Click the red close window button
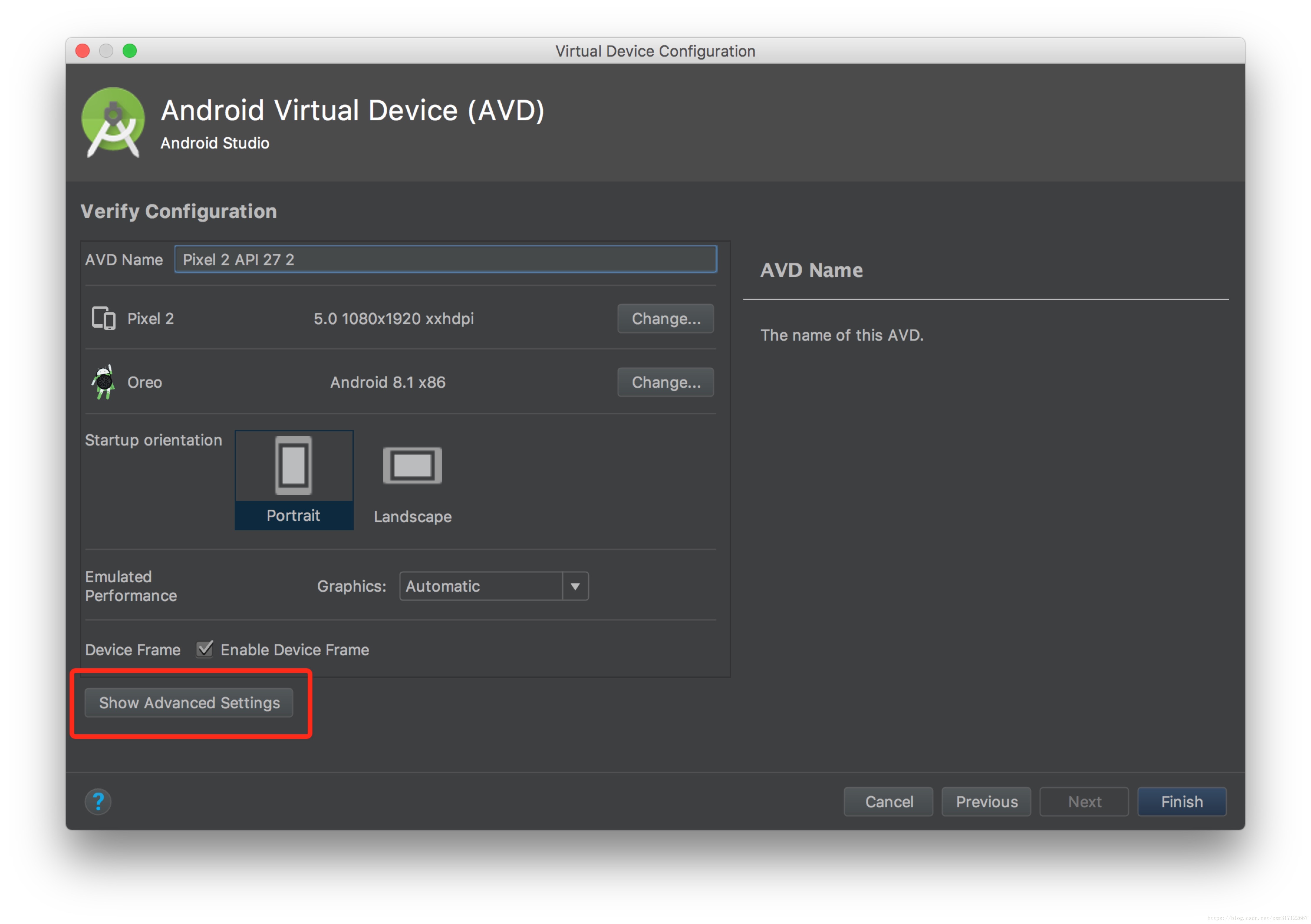Image resolution: width=1311 pixels, height=924 pixels. [83, 51]
